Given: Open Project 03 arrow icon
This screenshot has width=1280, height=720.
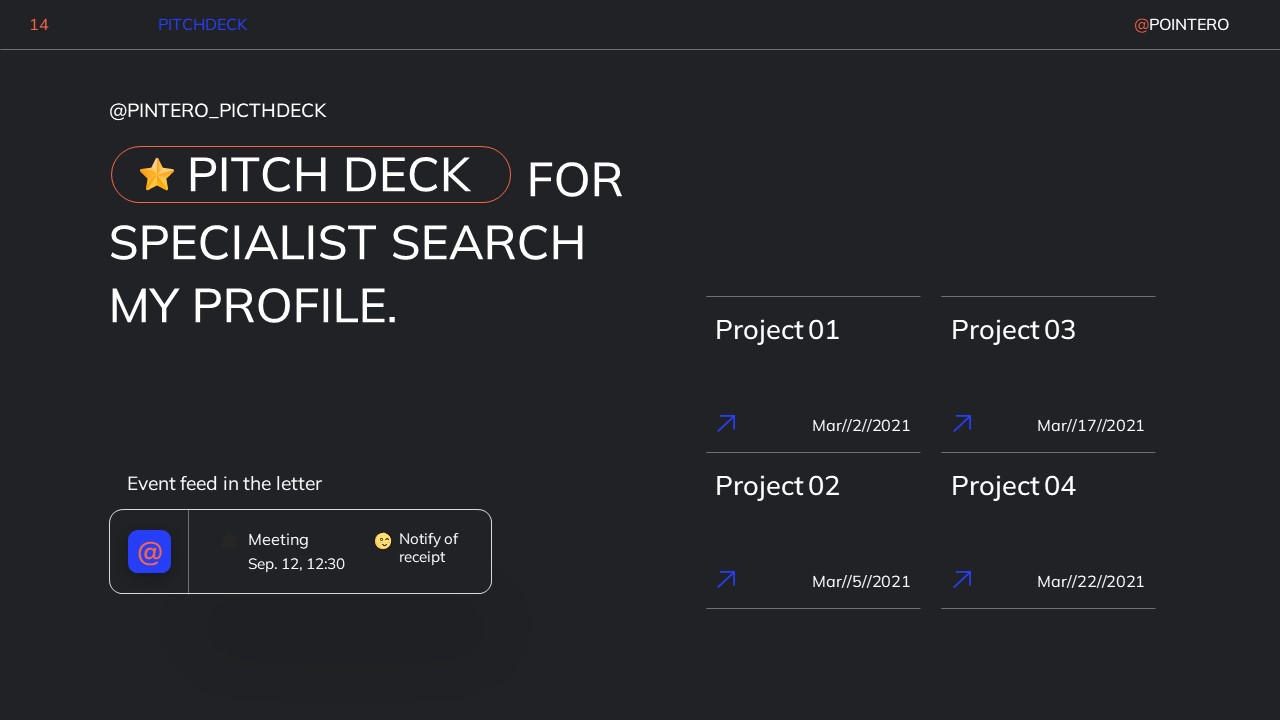Looking at the screenshot, I should [962, 424].
